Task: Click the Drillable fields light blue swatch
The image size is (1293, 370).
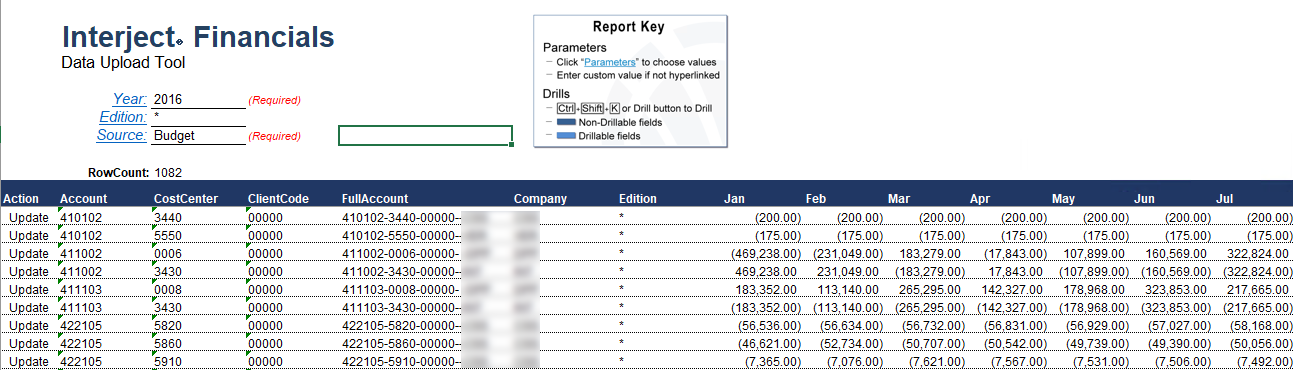Action: (565, 135)
